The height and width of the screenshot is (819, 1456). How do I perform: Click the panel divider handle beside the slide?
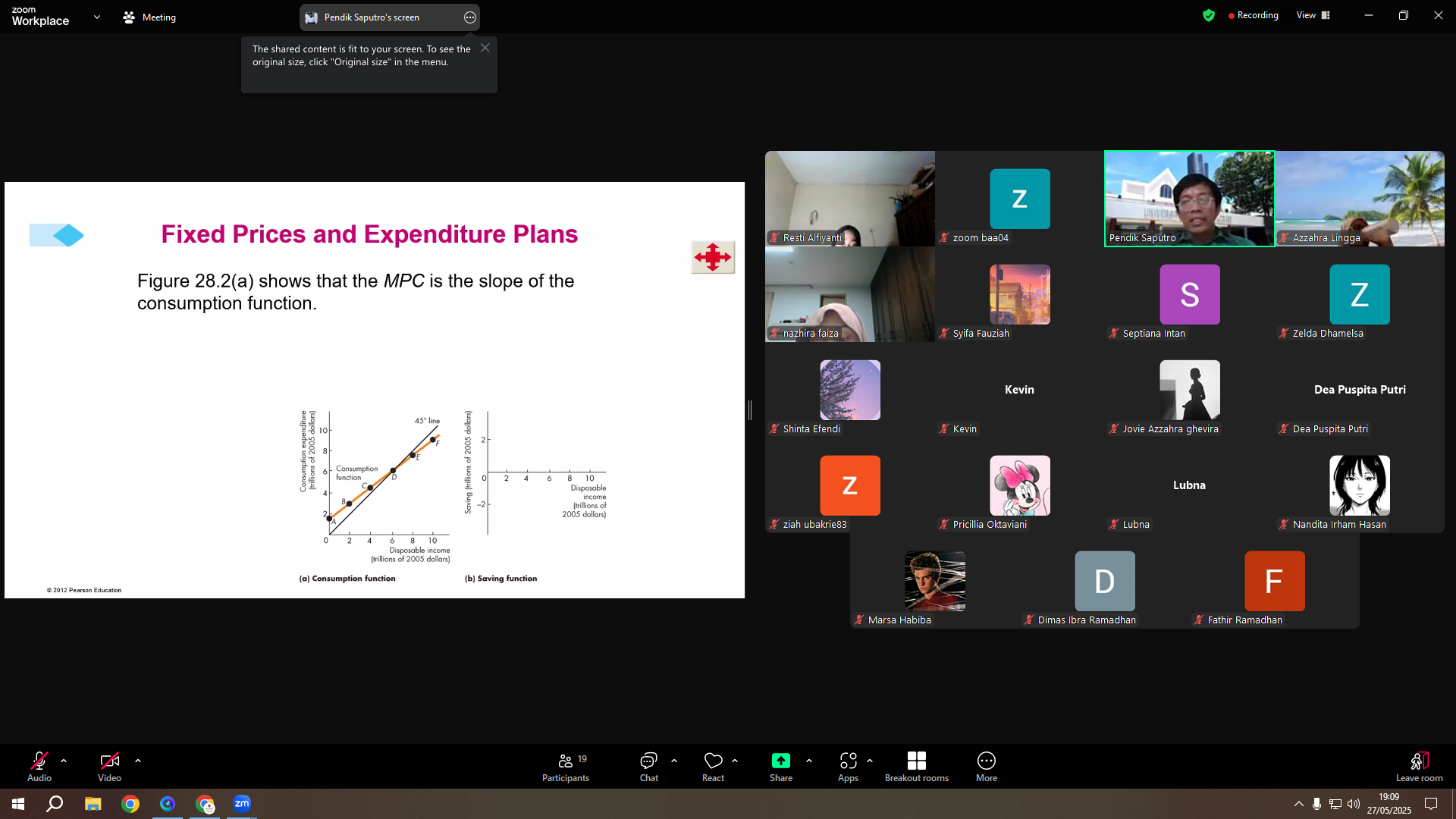coord(750,410)
